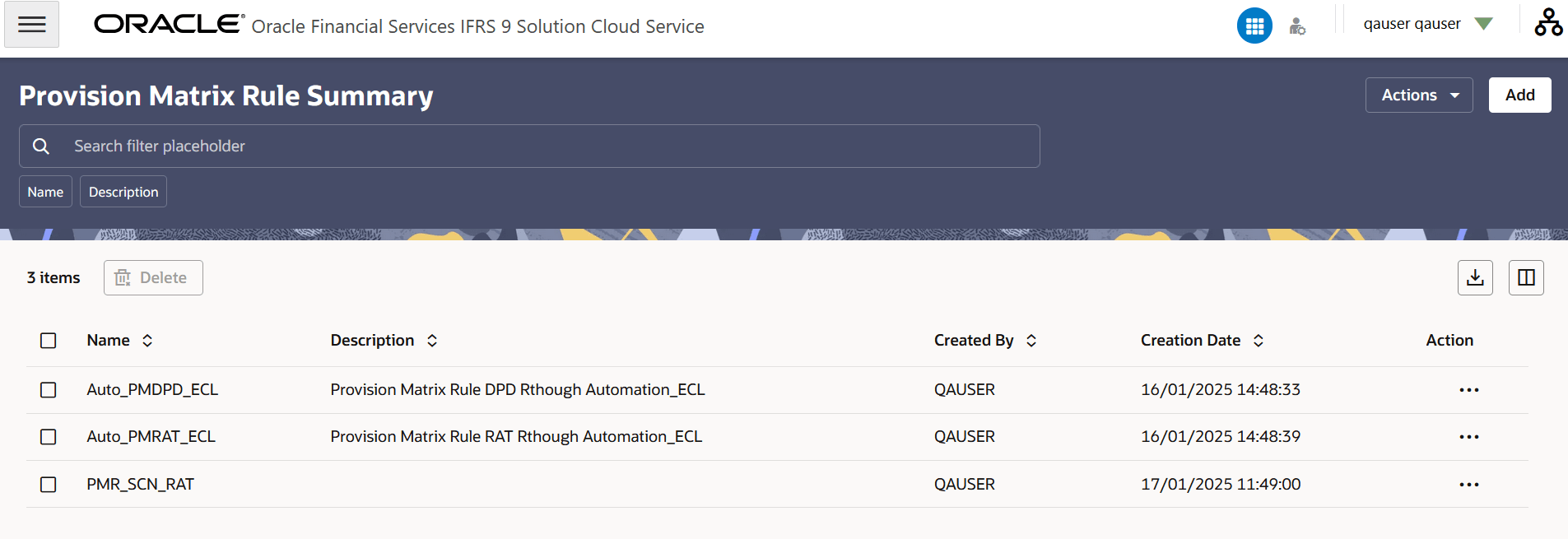Click the download export icon
The width and height of the screenshot is (1568, 539).
point(1475,277)
